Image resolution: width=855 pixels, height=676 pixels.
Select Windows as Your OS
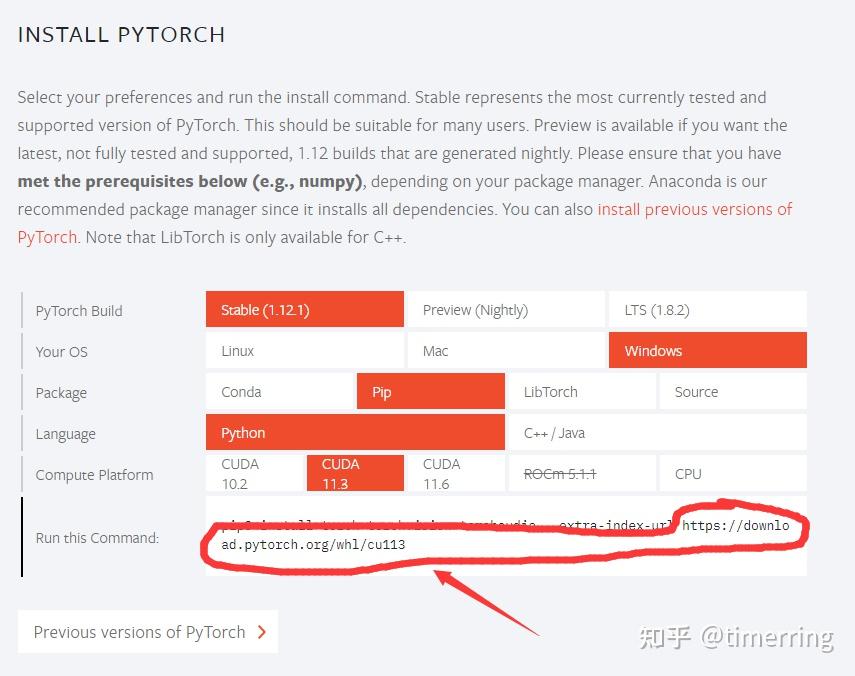[707, 350]
